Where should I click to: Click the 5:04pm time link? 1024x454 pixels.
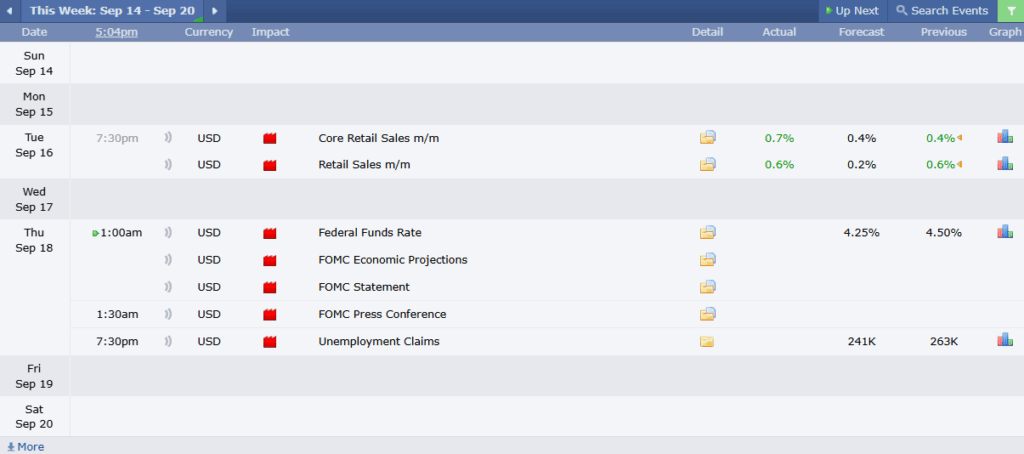pos(117,32)
